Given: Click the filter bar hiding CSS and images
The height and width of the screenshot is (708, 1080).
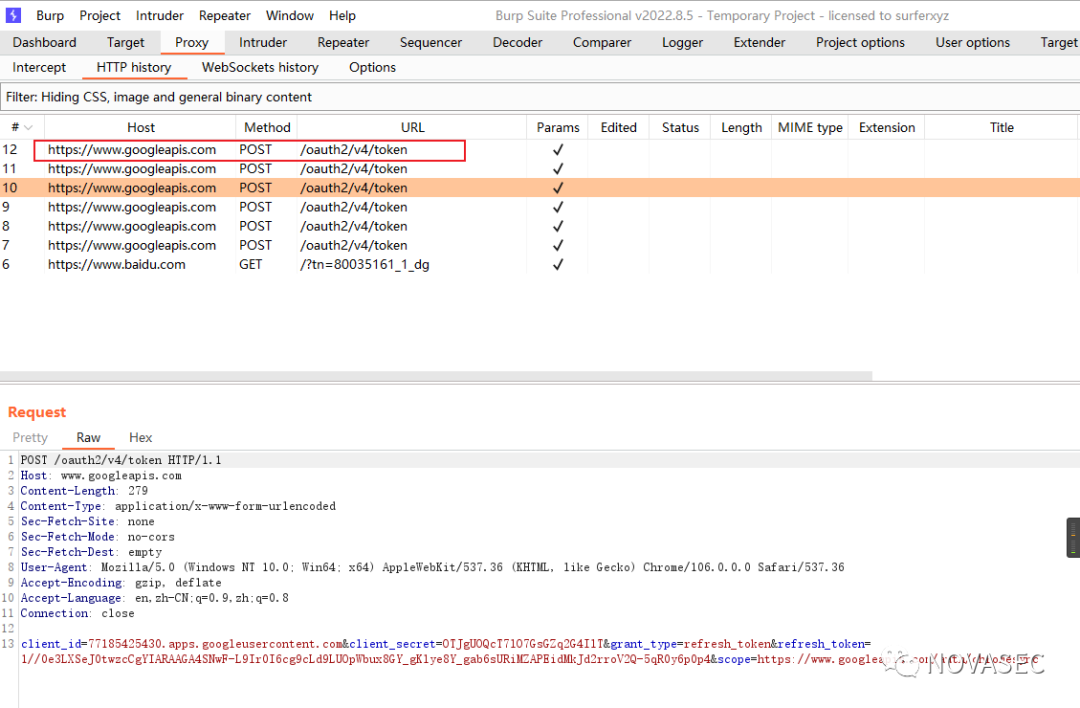Looking at the screenshot, I should coord(540,97).
